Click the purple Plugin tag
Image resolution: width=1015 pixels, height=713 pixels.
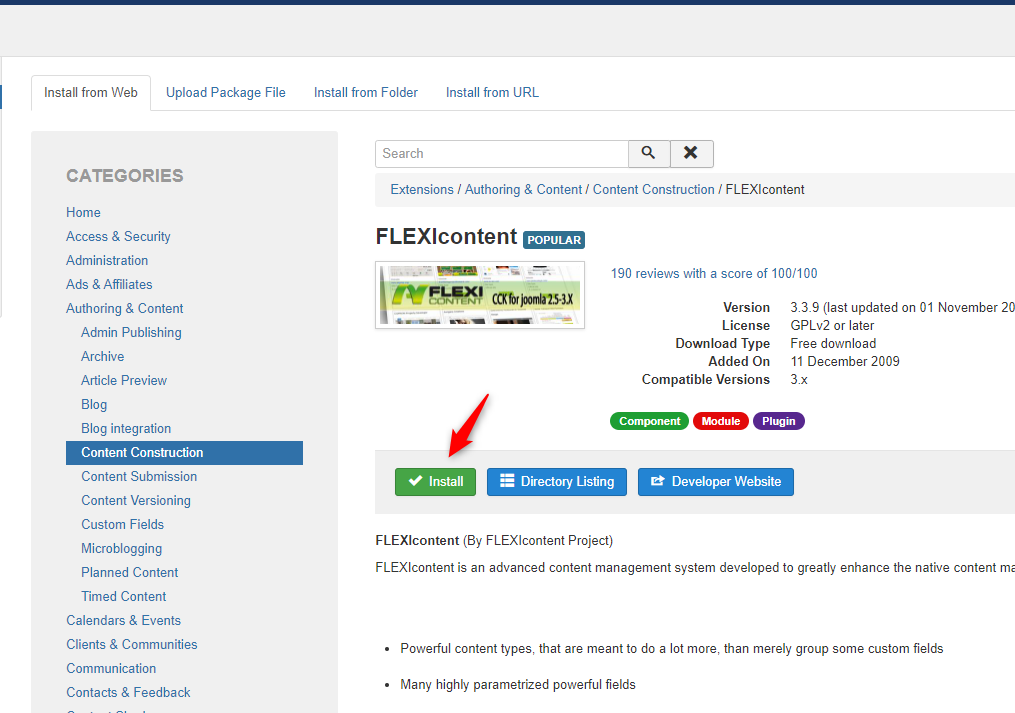pyautogui.click(x=778, y=421)
